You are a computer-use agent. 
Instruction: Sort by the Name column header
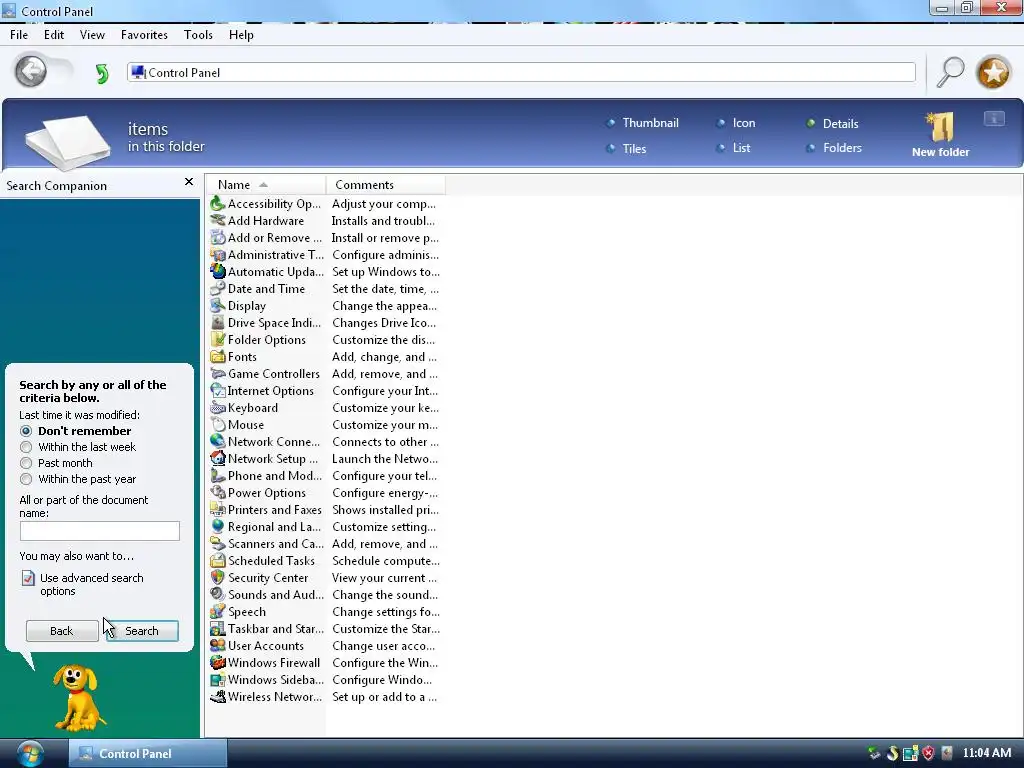(x=265, y=185)
